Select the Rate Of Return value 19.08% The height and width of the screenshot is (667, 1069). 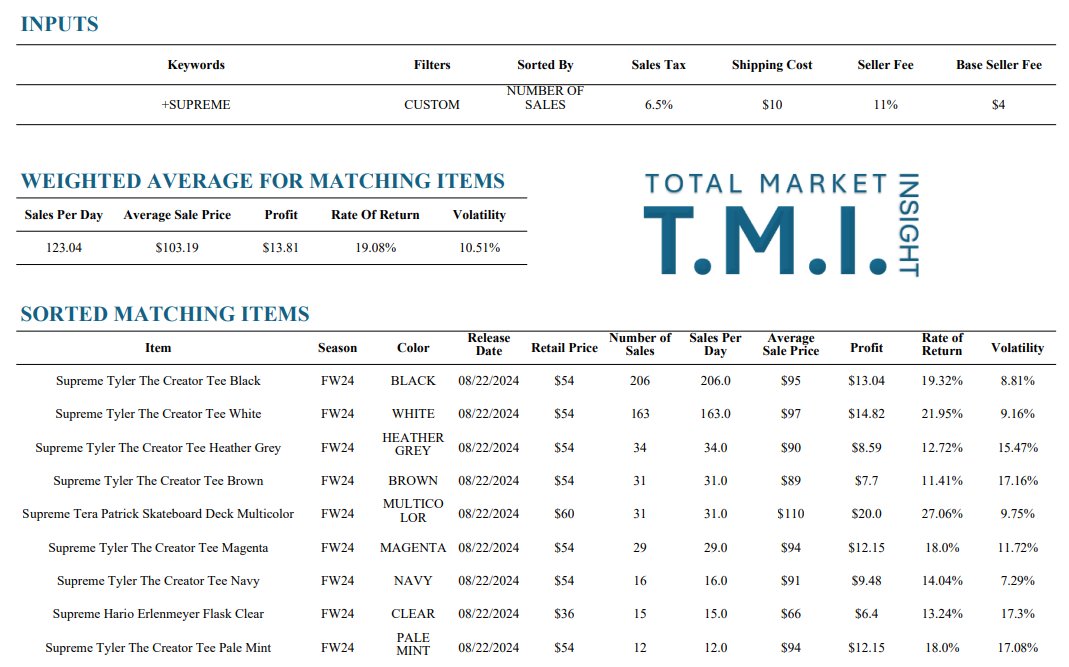click(x=375, y=247)
